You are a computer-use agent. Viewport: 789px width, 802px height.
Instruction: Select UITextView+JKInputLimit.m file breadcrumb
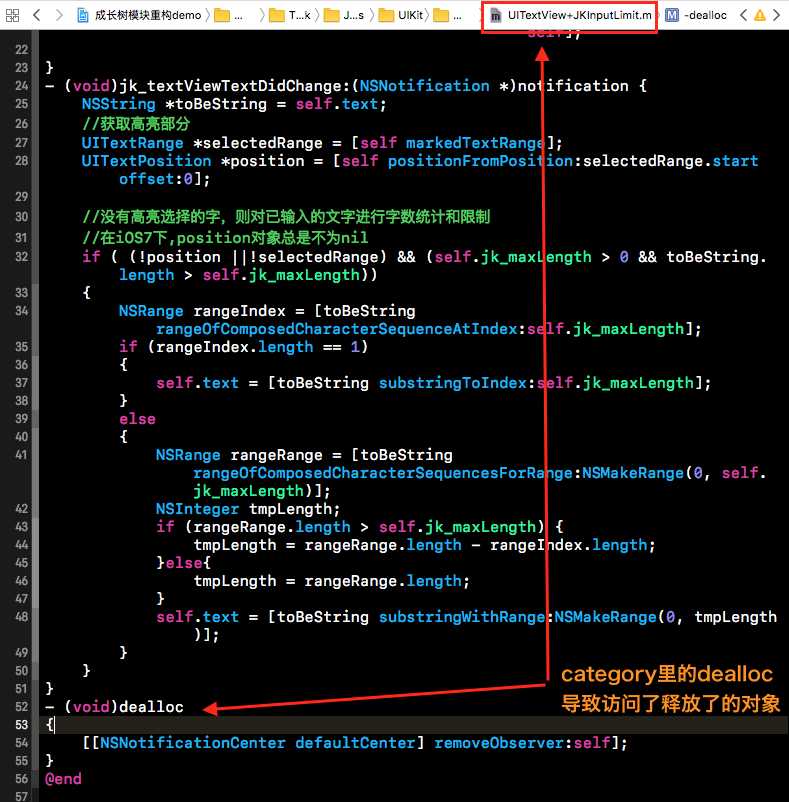[579, 15]
